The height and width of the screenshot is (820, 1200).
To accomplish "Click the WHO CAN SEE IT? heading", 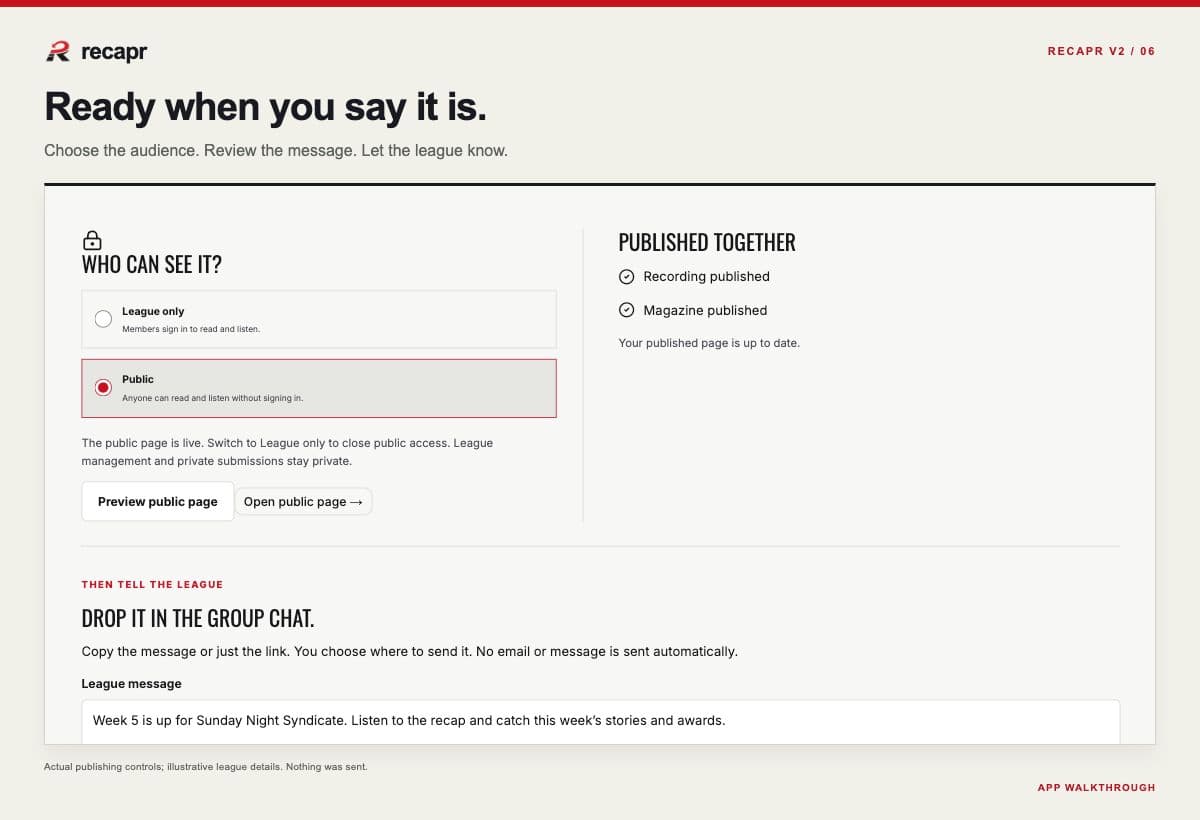I will [152, 265].
